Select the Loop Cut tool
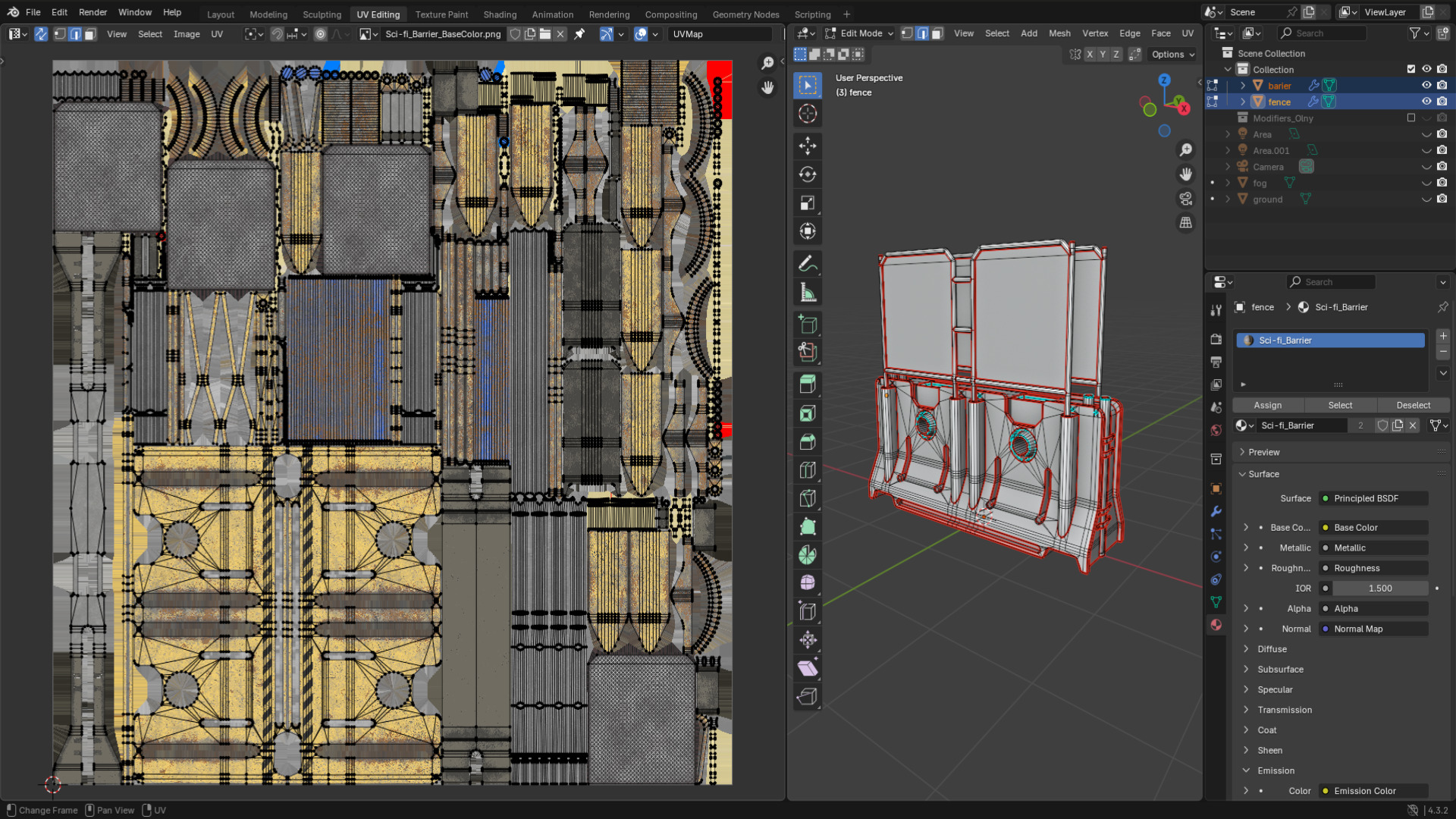The image size is (1456, 819). (x=808, y=470)
